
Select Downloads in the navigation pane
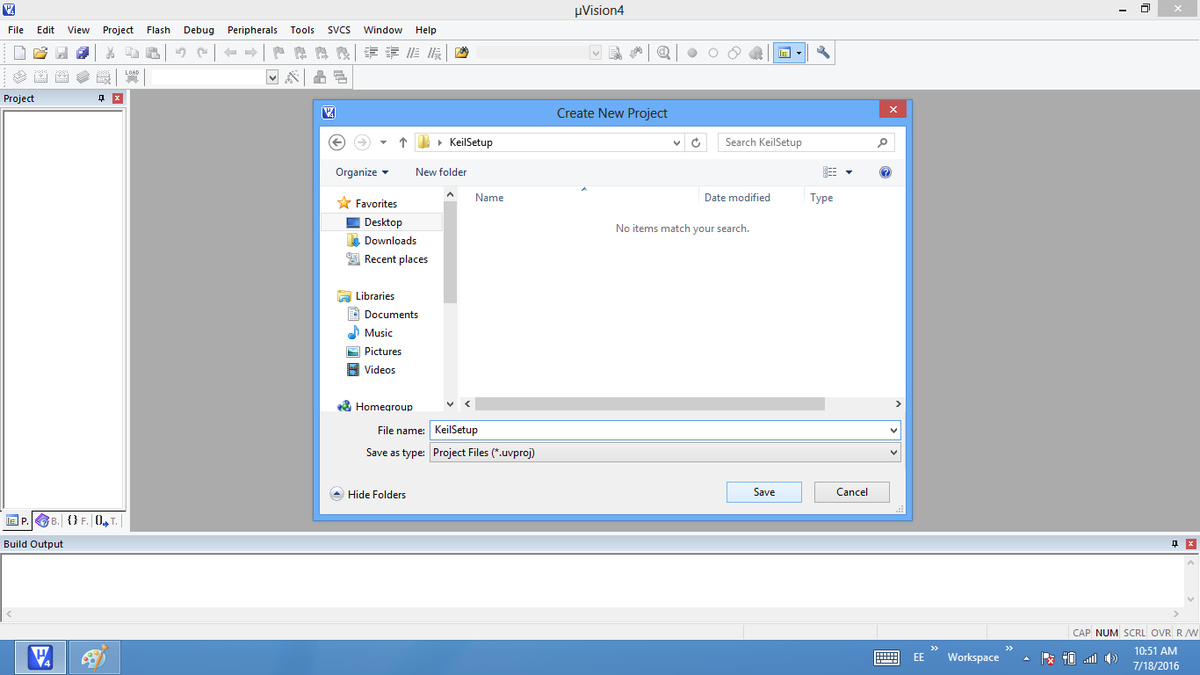pos(390,241)
